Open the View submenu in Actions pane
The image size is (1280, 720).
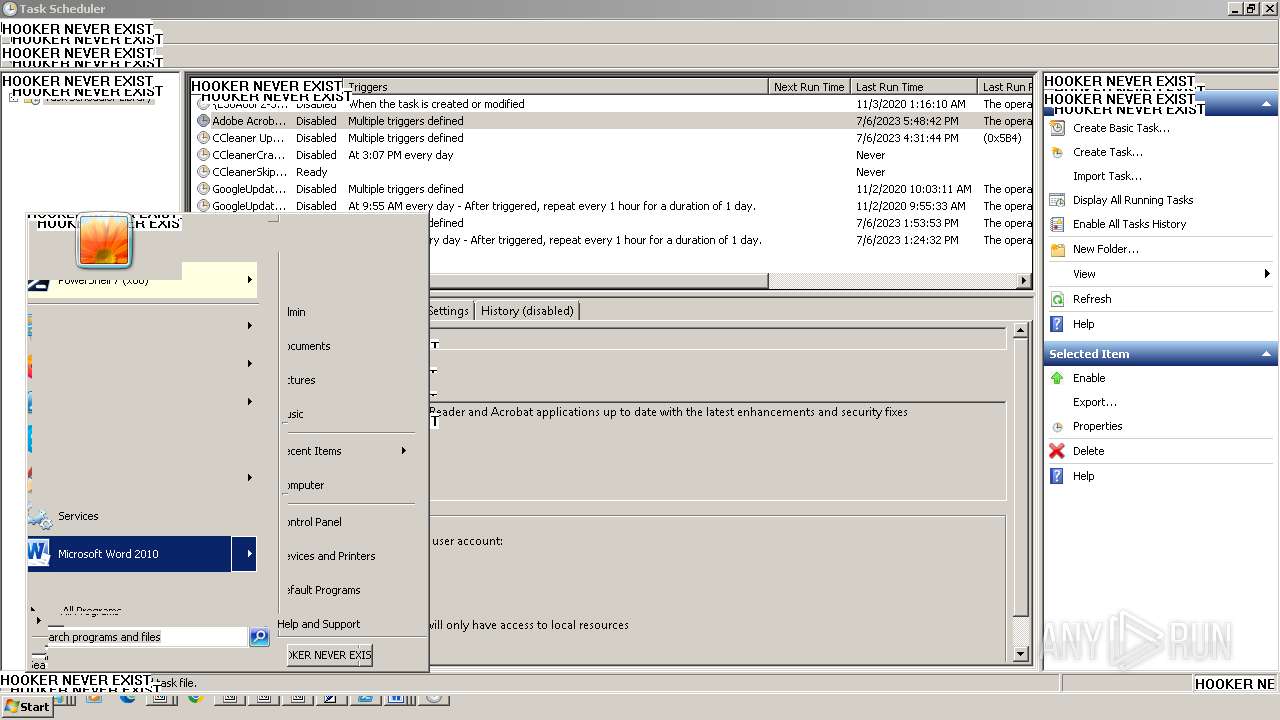(x=1084, y=274)
